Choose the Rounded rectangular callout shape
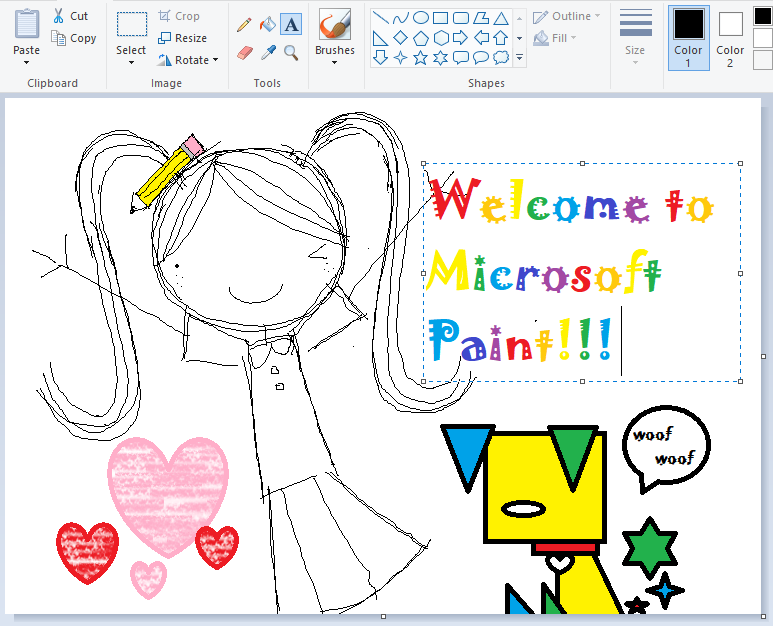This screenshot has height=626, width=773. 460,58
